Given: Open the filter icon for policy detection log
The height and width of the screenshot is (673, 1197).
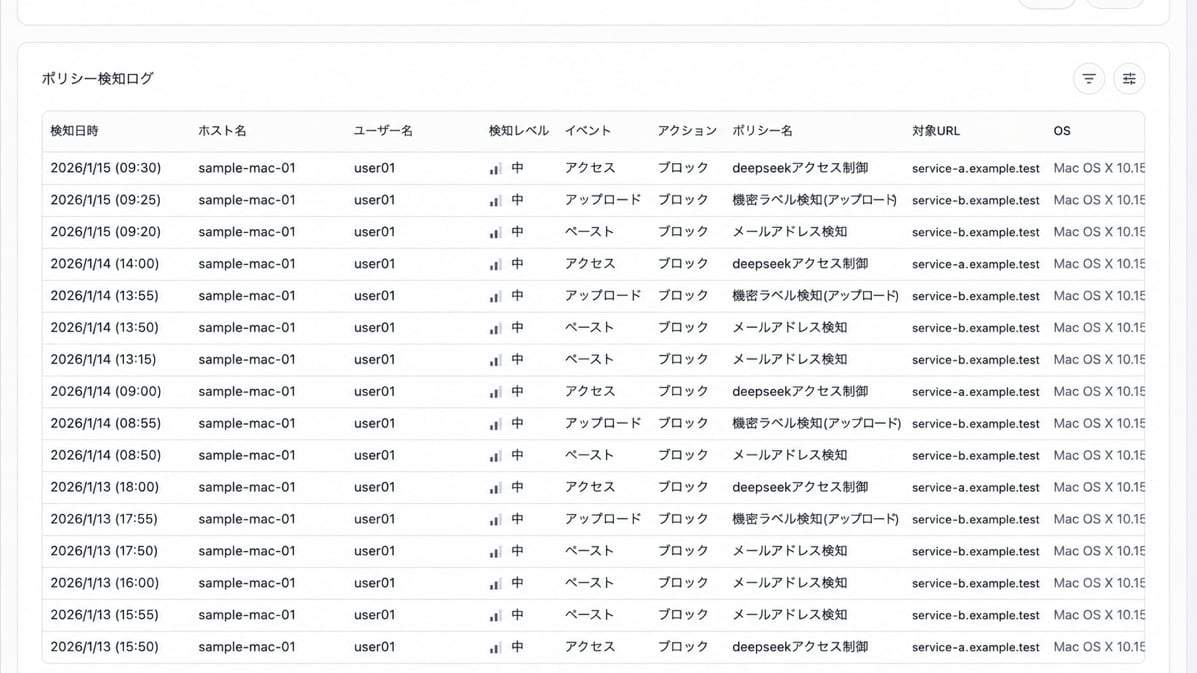Looking at the screenshot, I should tap(1089, 79).
